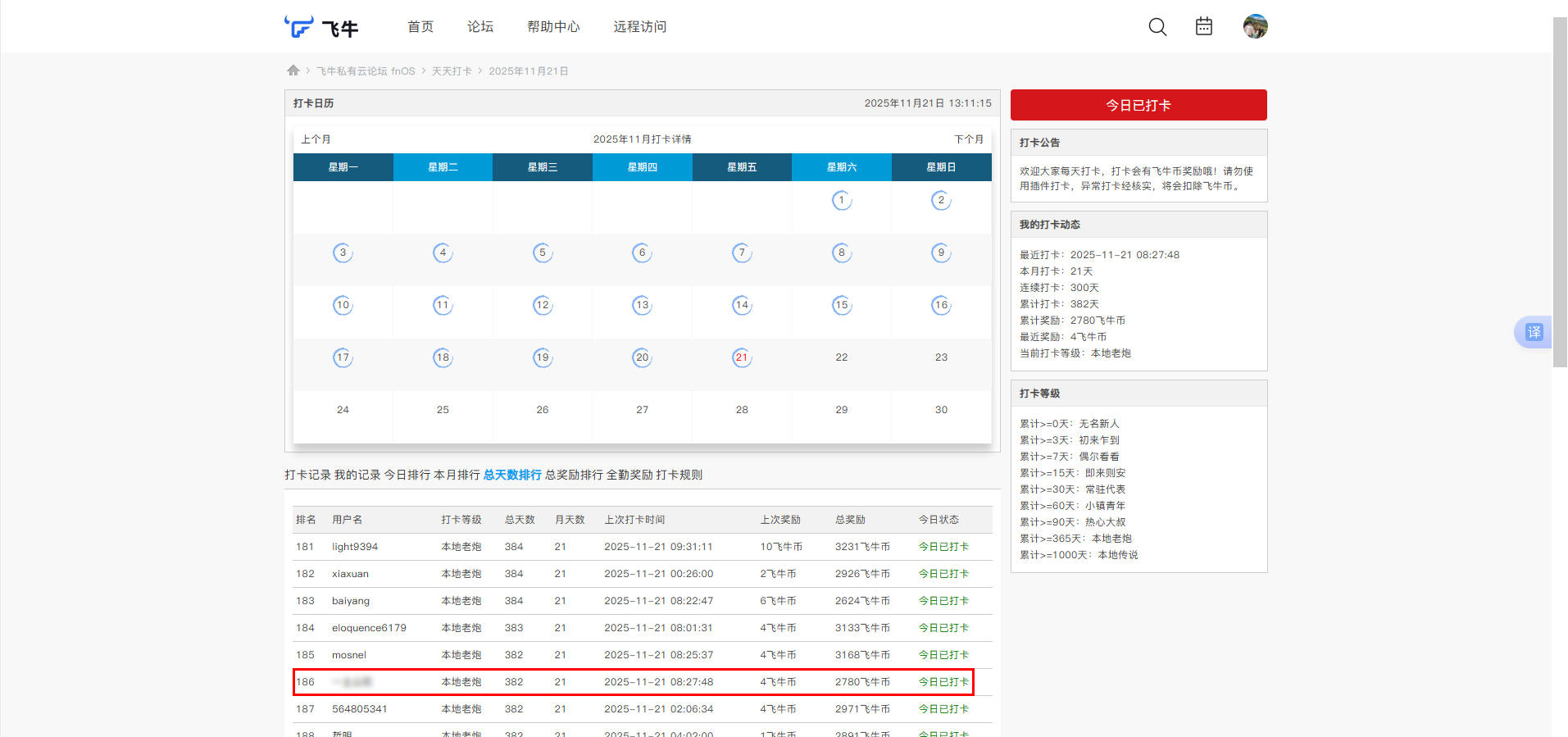Go to previous month 上个月

pyautogui.click(x=316, y=139)
